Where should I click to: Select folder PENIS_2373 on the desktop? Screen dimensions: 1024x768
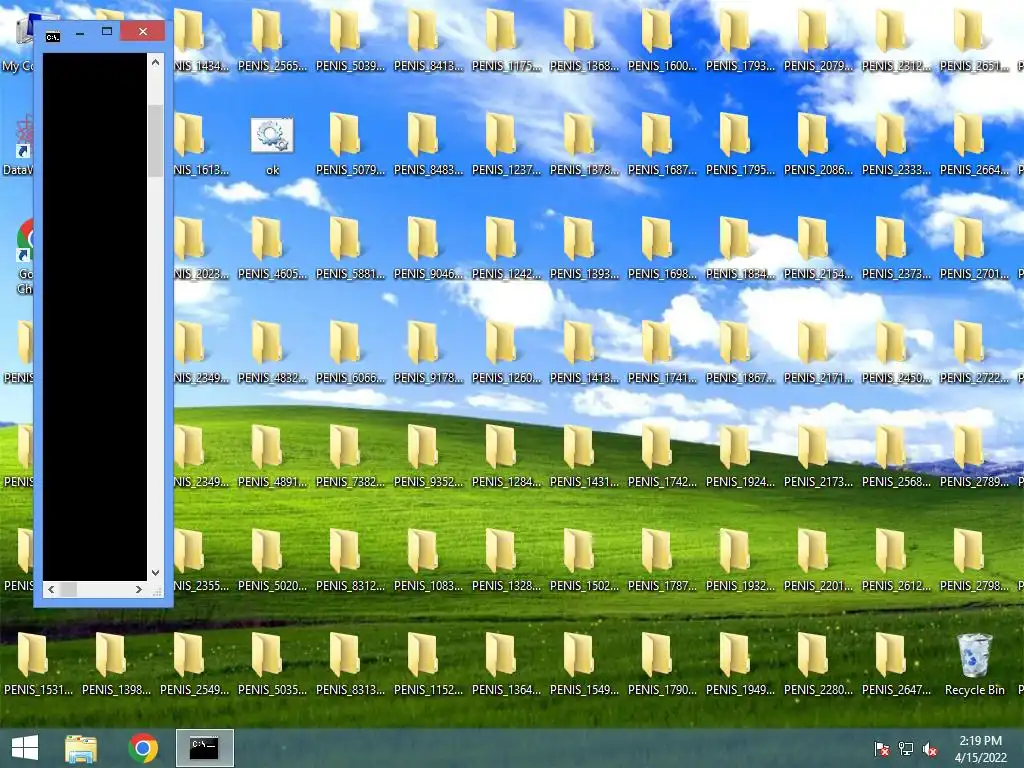pyautogui.click(x=896, y=248)
